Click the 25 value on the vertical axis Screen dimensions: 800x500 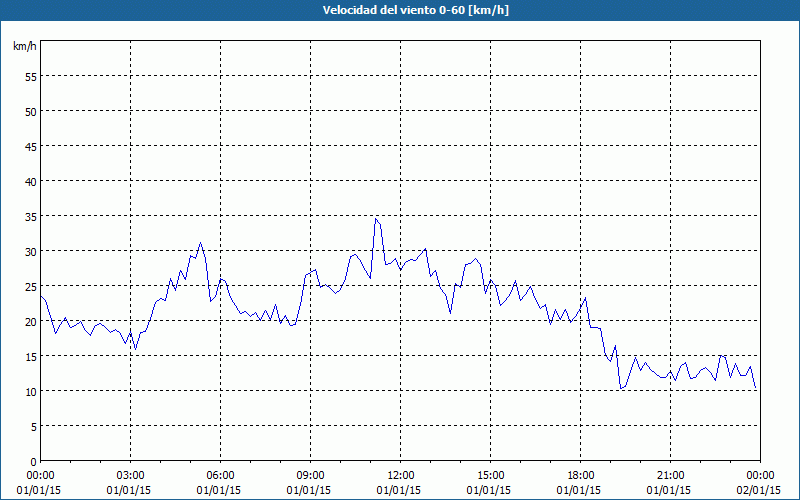(x=31, y=286)
